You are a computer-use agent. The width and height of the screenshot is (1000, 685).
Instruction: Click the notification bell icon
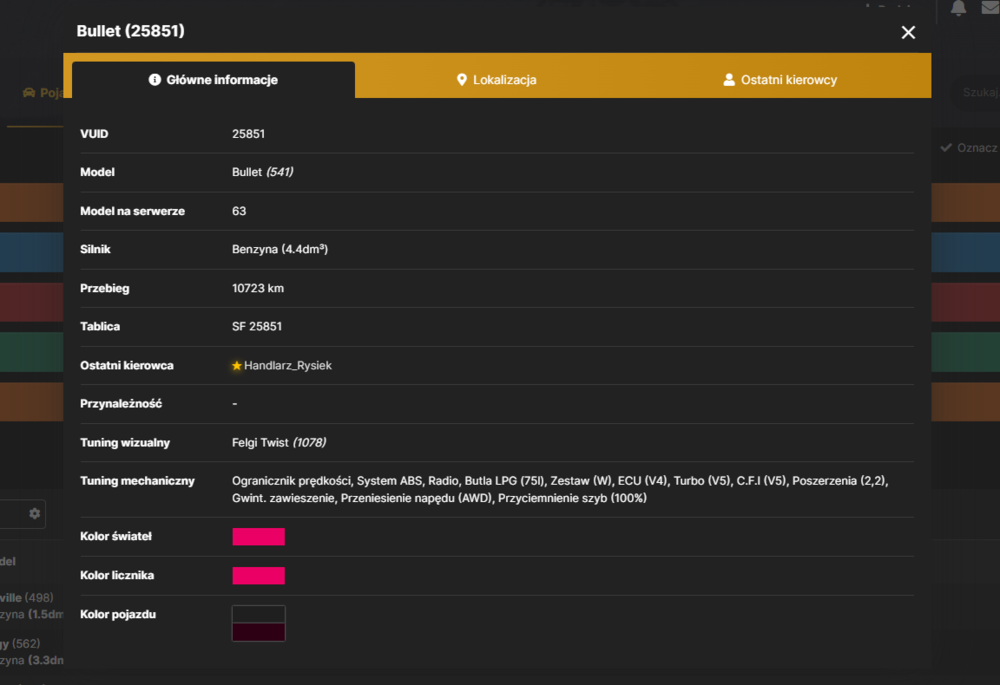pos(958,8)
